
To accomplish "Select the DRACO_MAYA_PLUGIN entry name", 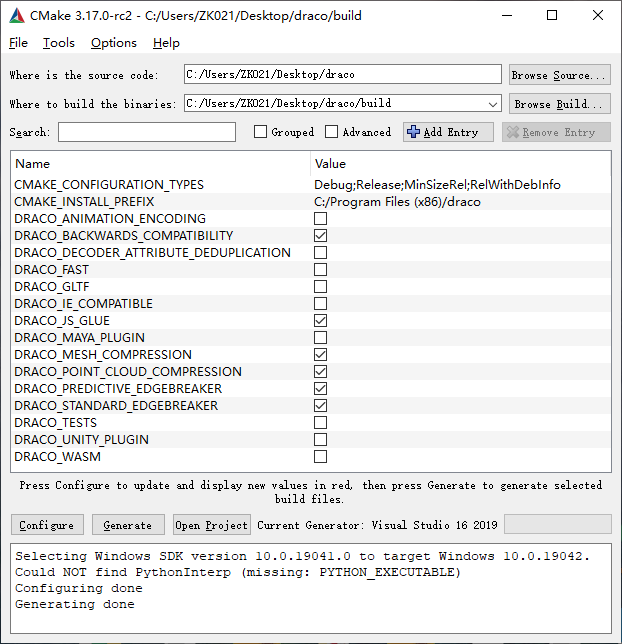I will point(79,338).
